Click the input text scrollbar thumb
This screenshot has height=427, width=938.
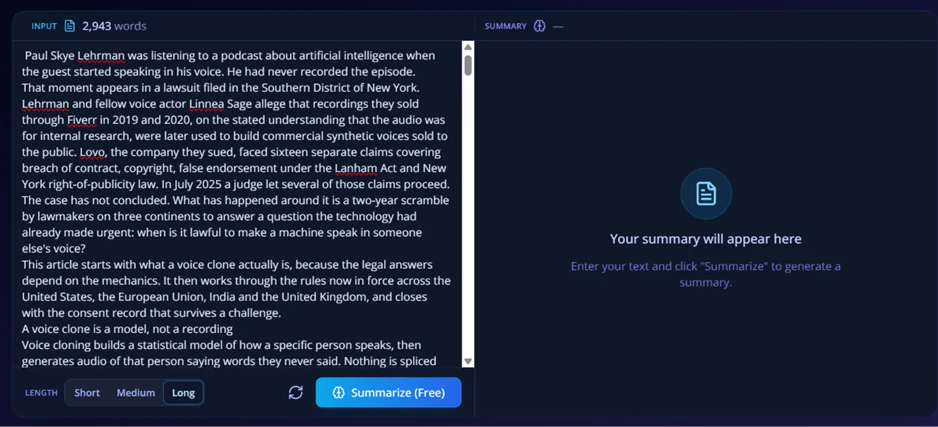(468, 65)
